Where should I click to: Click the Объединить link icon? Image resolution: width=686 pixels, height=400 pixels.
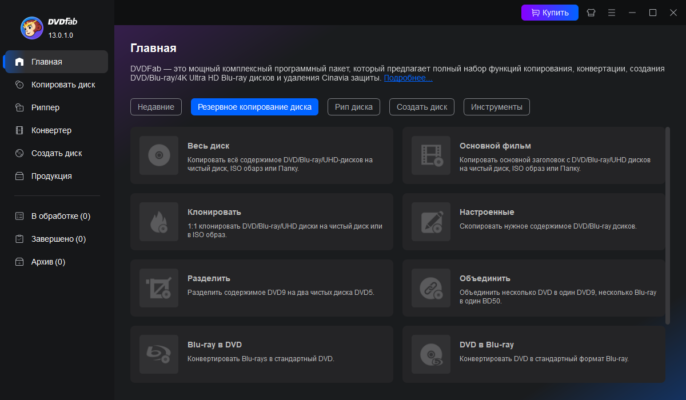click(x=431, y=288)
